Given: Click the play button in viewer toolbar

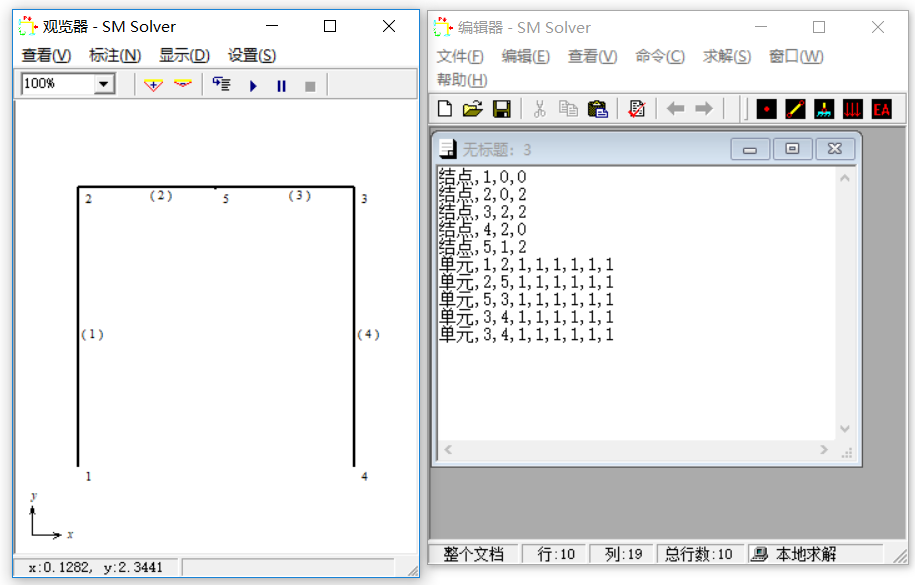Looking at the screenshot, I should tap(253, 86).
